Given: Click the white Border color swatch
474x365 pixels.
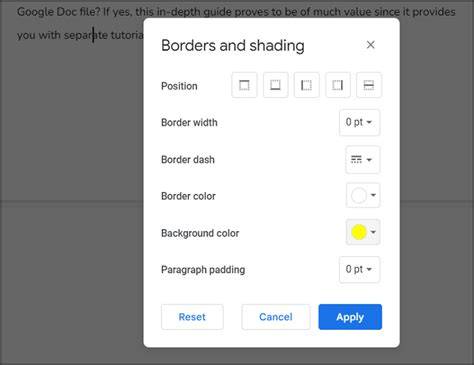Looking at the screenshot, I should (359, 196).
